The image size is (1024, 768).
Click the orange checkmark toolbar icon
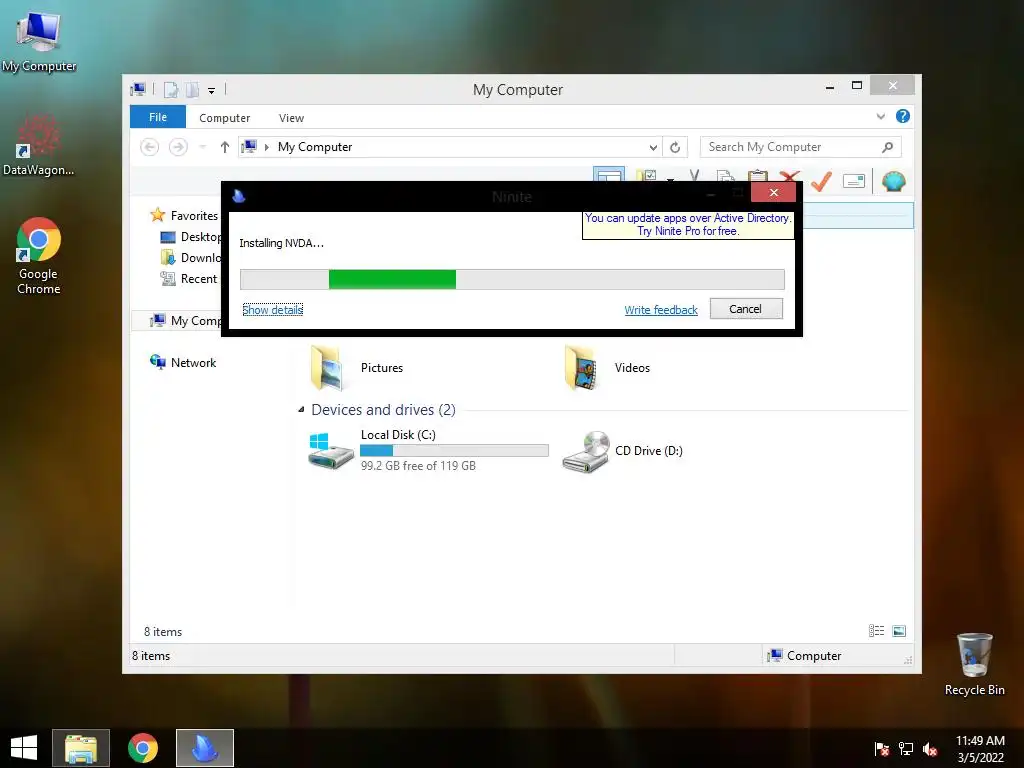(x=822, y=181)
